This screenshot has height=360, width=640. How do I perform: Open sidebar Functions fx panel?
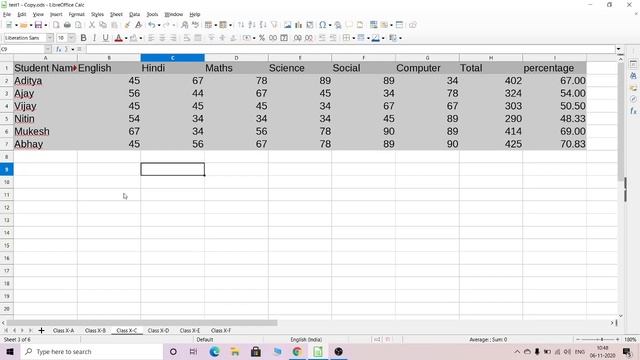[x=633, y=111]
